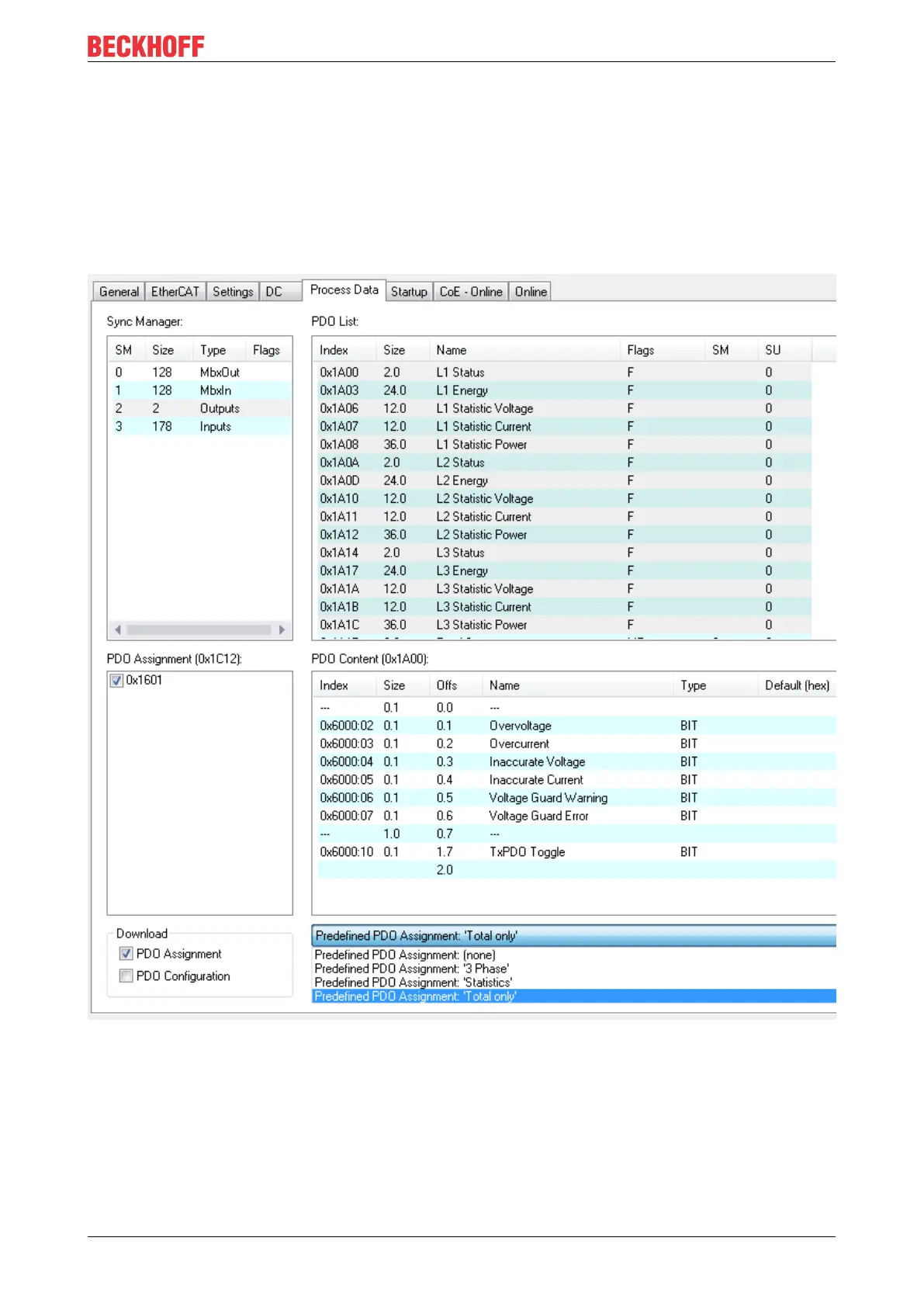Viewport: 924px width, 1307px height.
Task: Click the PDO List SM column header
Action: [731, 350]
